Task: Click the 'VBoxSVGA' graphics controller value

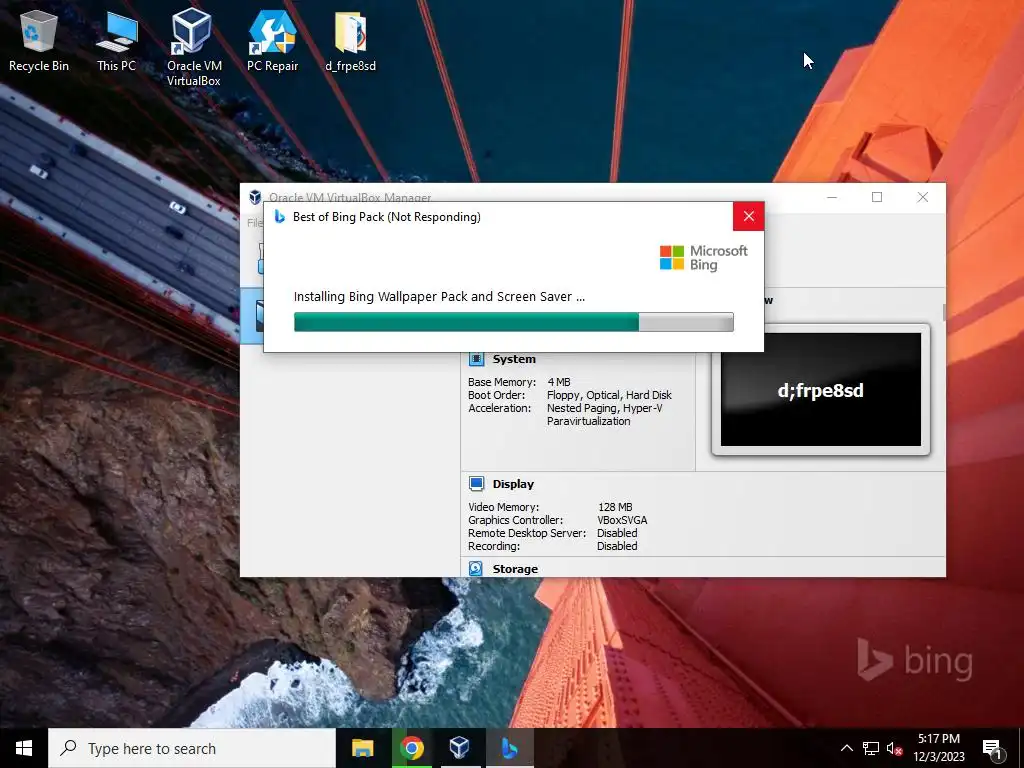Action: pyautogui.click(x=622, y=520)
